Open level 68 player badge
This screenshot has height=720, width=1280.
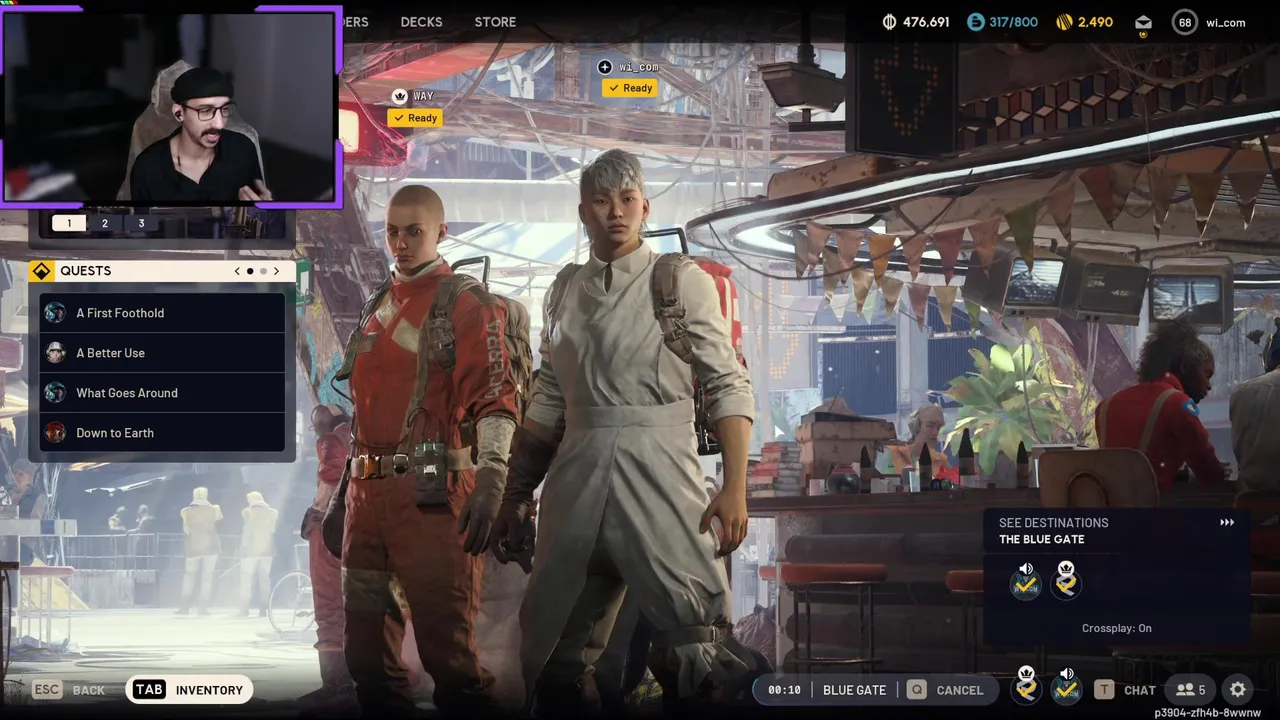1185,22
